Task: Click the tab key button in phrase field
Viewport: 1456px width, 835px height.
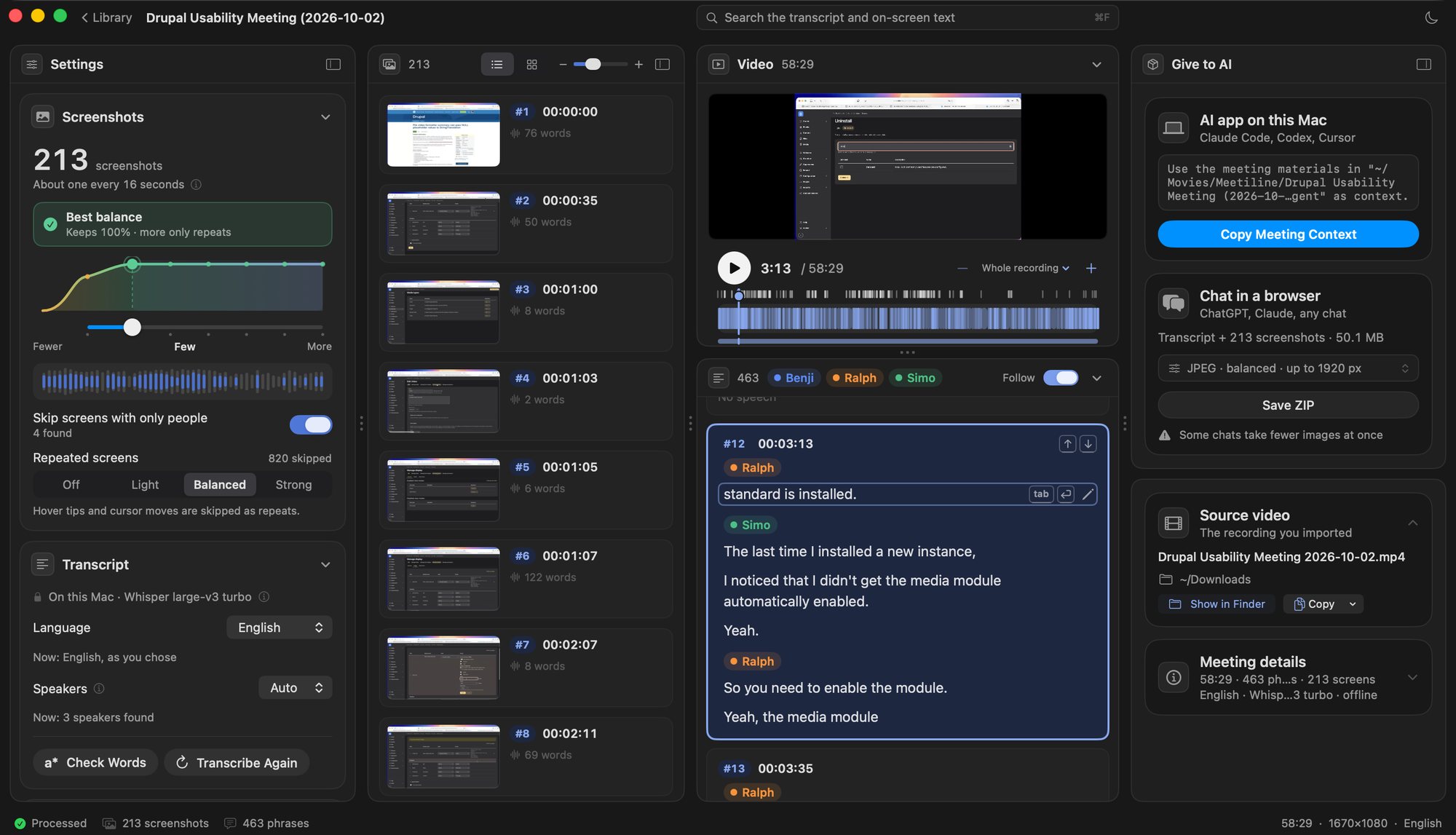Action: [1041, 494]
